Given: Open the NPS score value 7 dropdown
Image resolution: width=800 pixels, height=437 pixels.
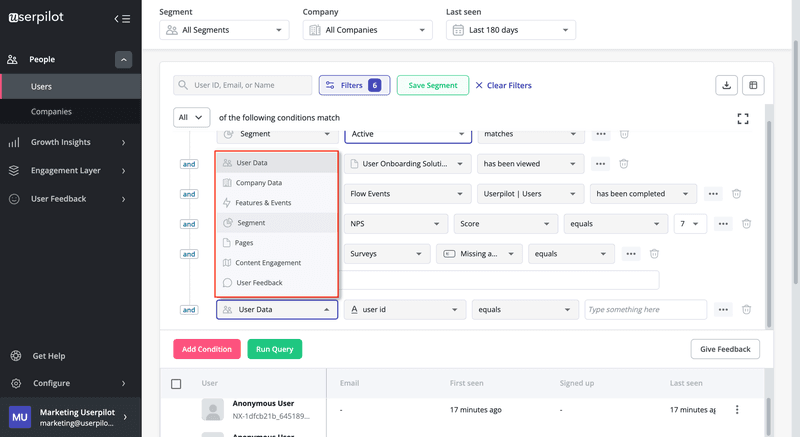Looking at the screenshot, I should (x=690, y=224).
